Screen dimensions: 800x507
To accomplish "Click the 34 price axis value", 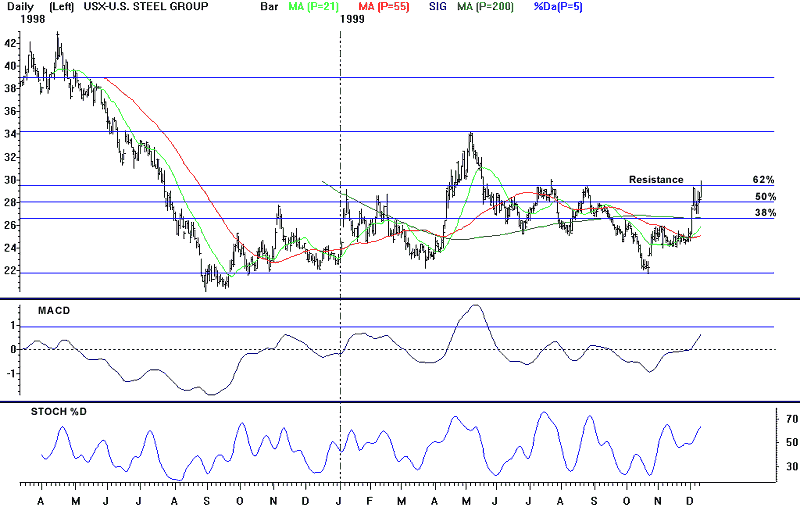I will pos(10,134).
